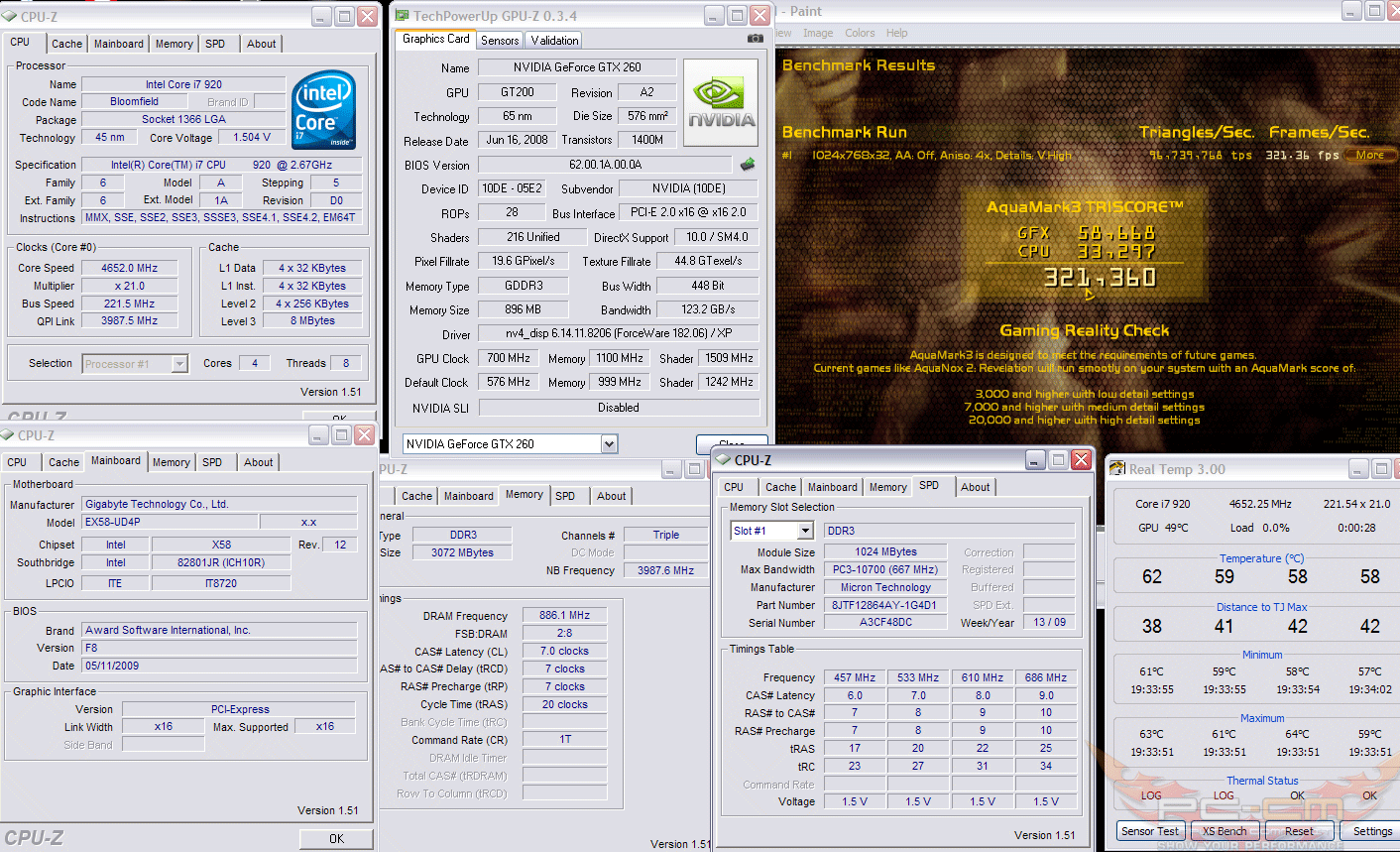Open the Cache tab in the top-left CPU-Z window
The height and width of the screenshot is (852, 1400).
pos(66,44)
